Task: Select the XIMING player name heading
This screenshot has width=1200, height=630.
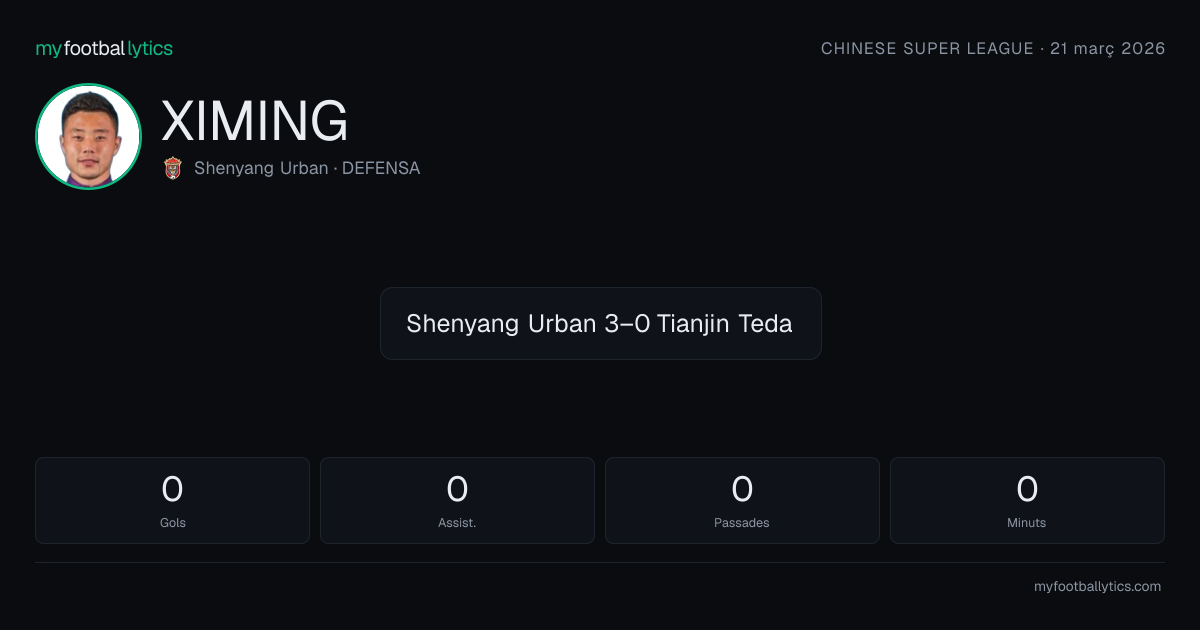Action: pyautogui.click(x=255, y=122)
